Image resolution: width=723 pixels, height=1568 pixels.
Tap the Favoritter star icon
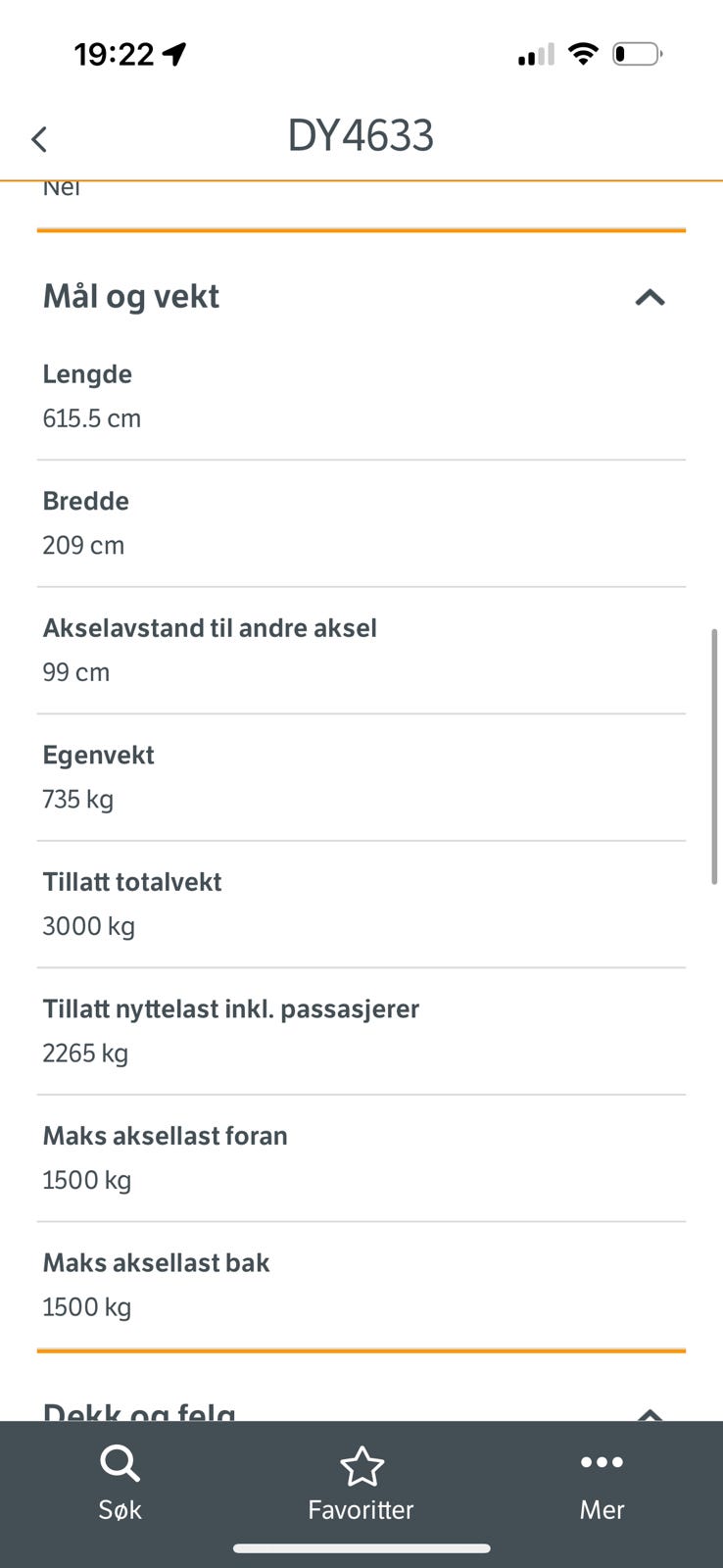(361, 1466)
